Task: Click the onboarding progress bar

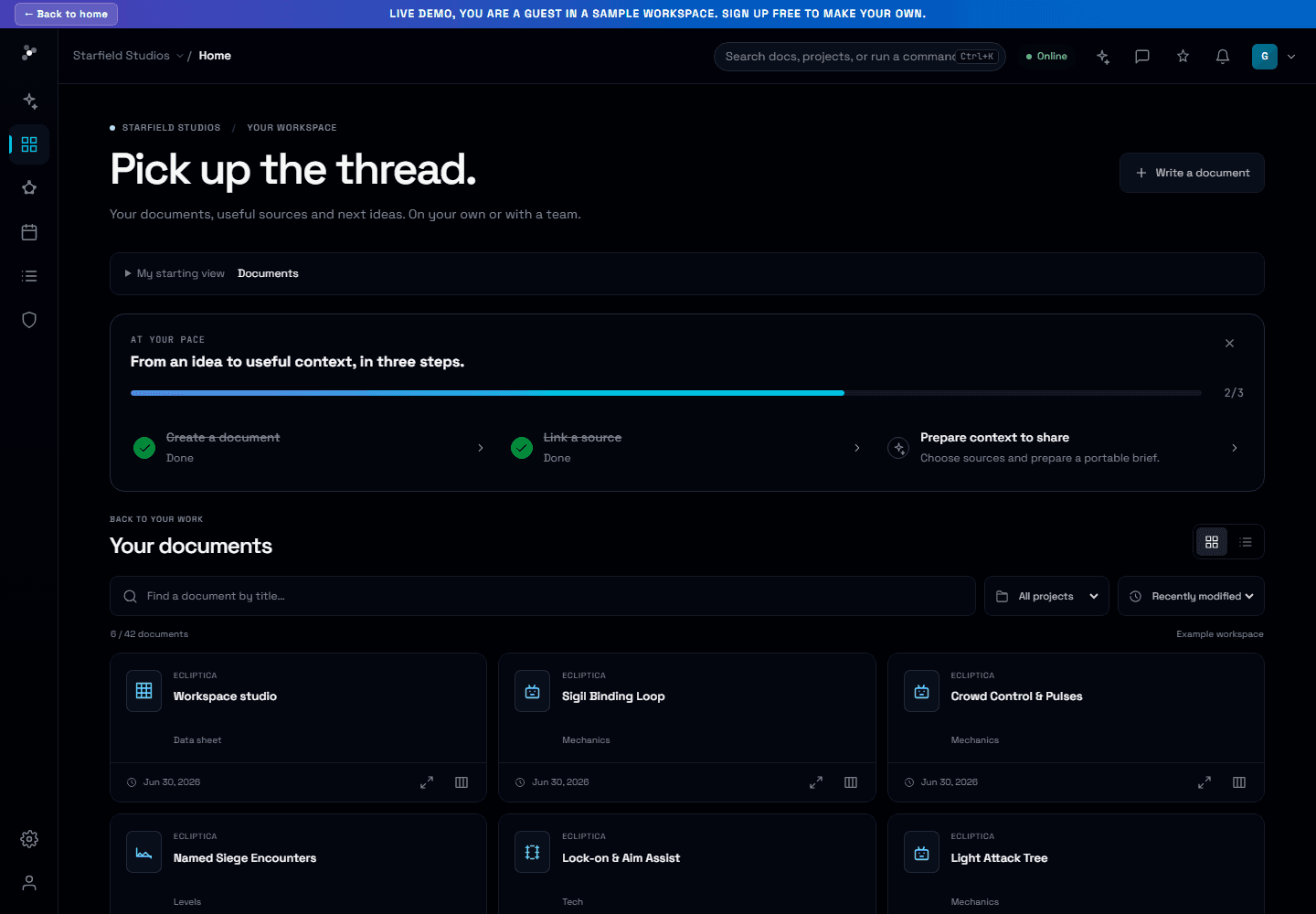Action: click(666, 393)
